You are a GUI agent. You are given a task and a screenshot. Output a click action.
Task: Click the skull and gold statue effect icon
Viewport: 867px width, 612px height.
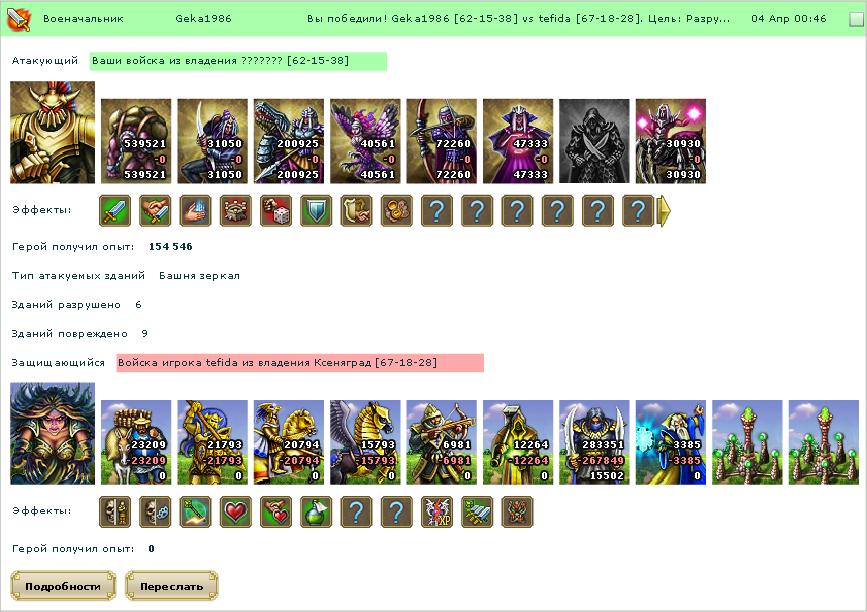115,511
